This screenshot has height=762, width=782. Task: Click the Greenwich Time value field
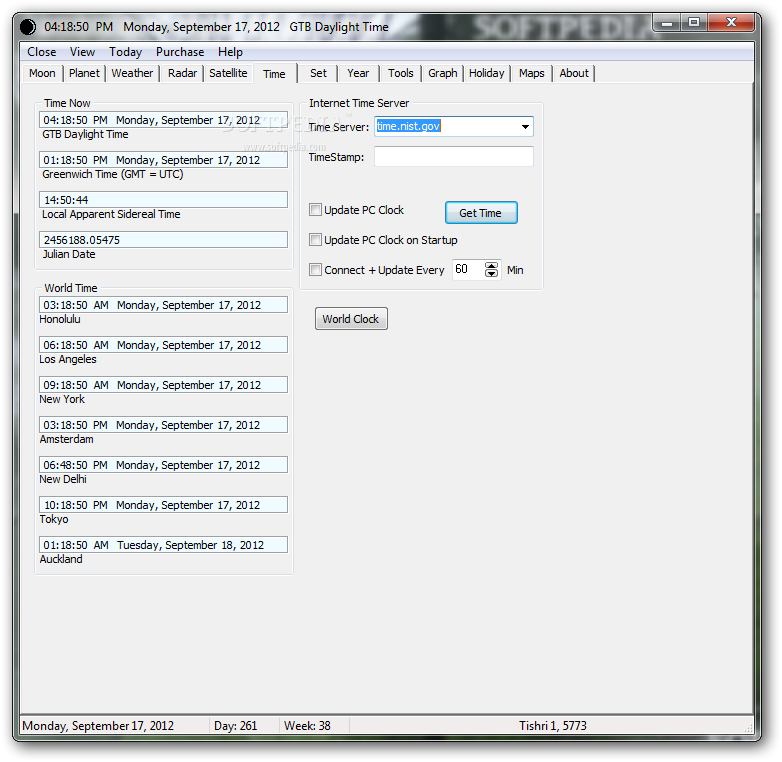[x=164, y=160]
